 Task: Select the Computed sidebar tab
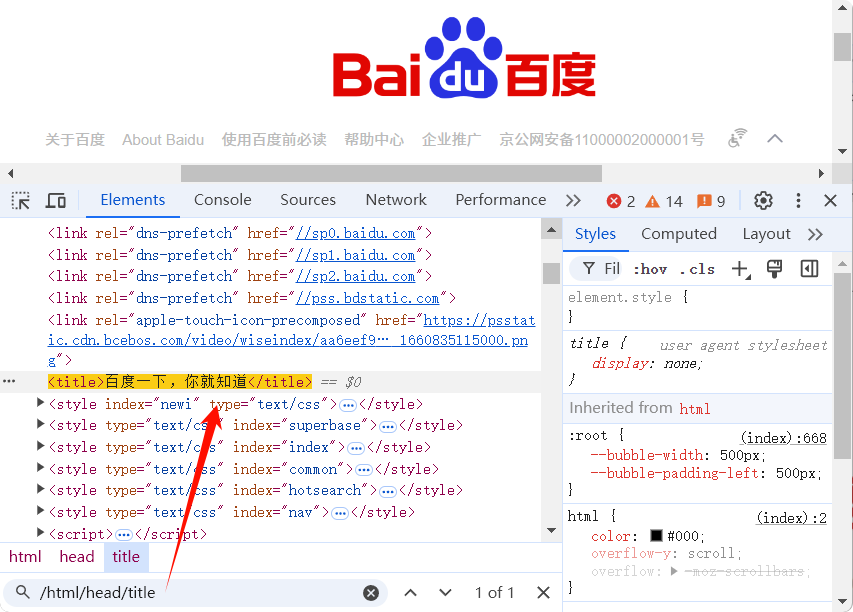[678, 234]
